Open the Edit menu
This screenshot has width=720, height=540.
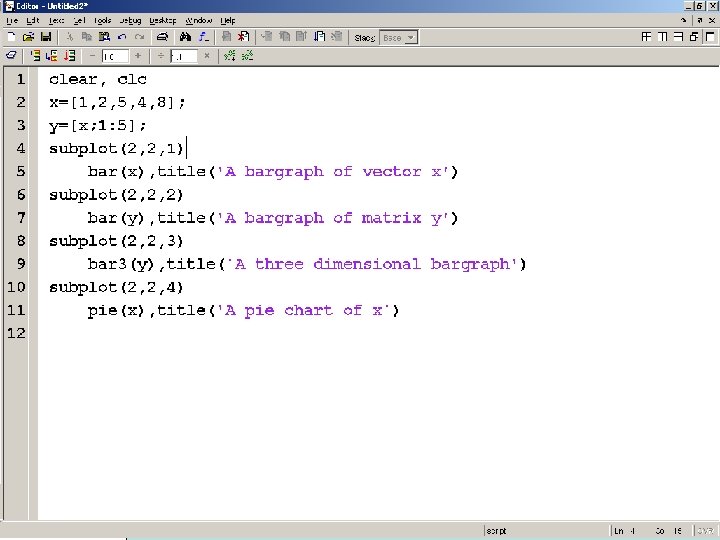[x=33, y=20]
